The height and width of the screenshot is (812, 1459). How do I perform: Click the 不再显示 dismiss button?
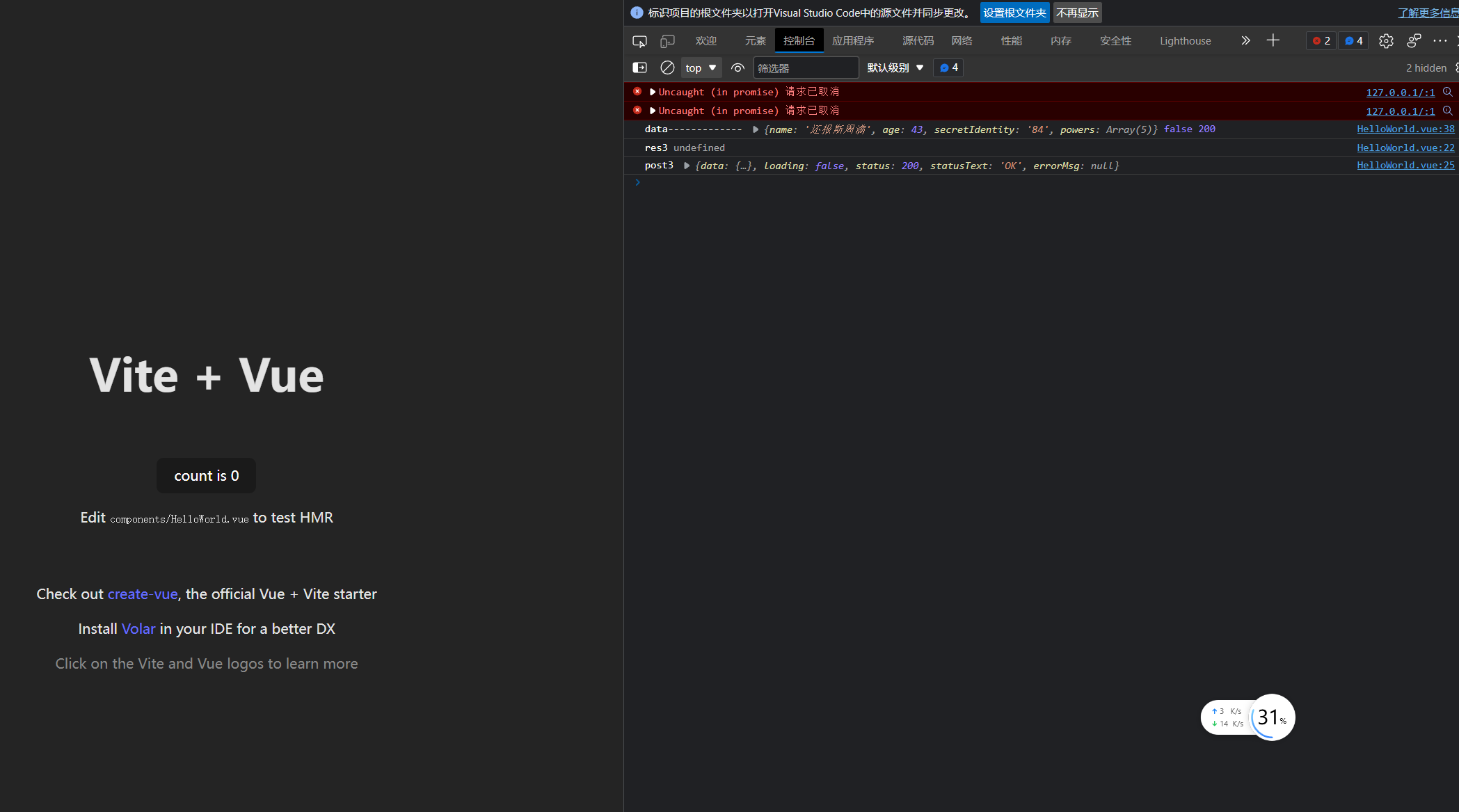click(x=1077, y=13)
